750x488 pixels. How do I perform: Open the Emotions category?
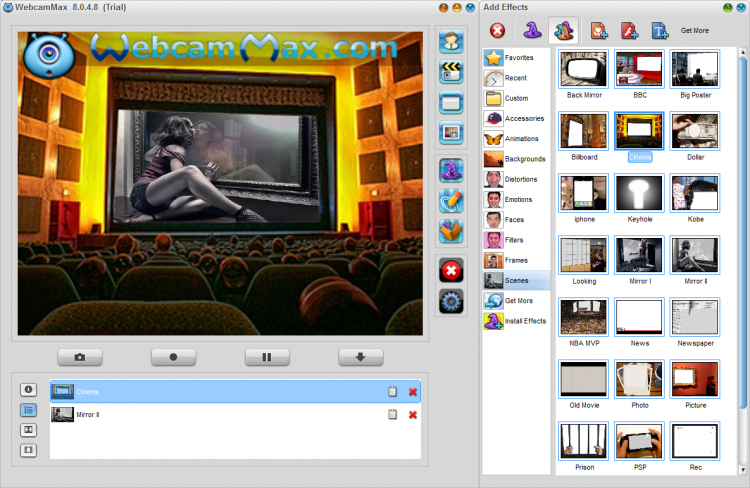(516, 200)
